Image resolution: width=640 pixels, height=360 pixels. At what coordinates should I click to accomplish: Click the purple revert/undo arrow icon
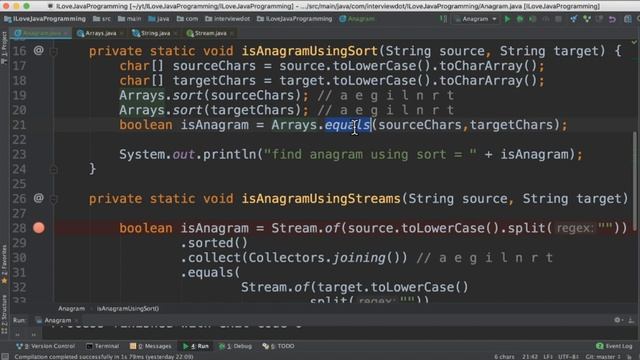[612, 19]
